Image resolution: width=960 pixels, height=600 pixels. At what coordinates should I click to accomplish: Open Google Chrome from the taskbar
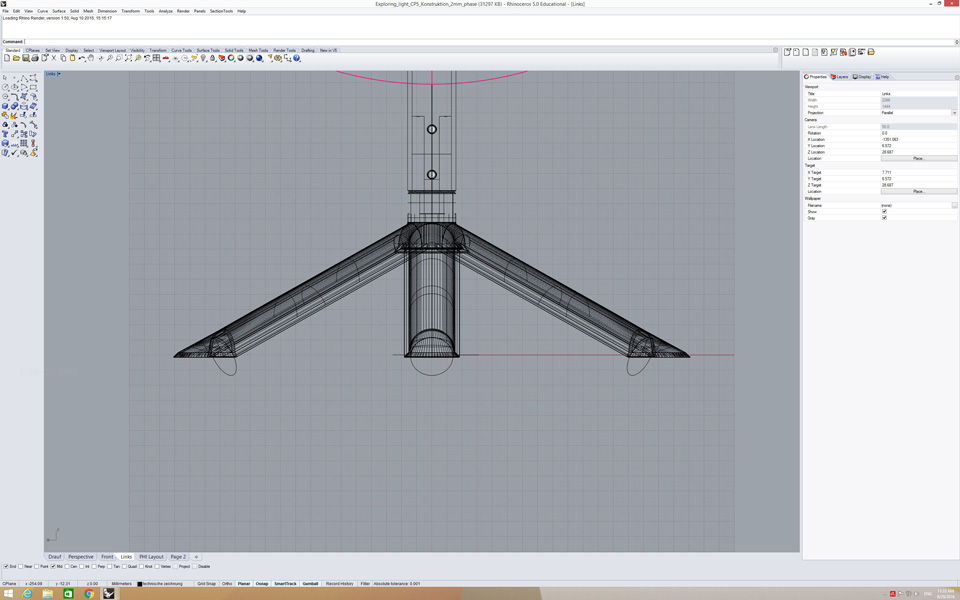pyautogui.click(x=89, y=593)
